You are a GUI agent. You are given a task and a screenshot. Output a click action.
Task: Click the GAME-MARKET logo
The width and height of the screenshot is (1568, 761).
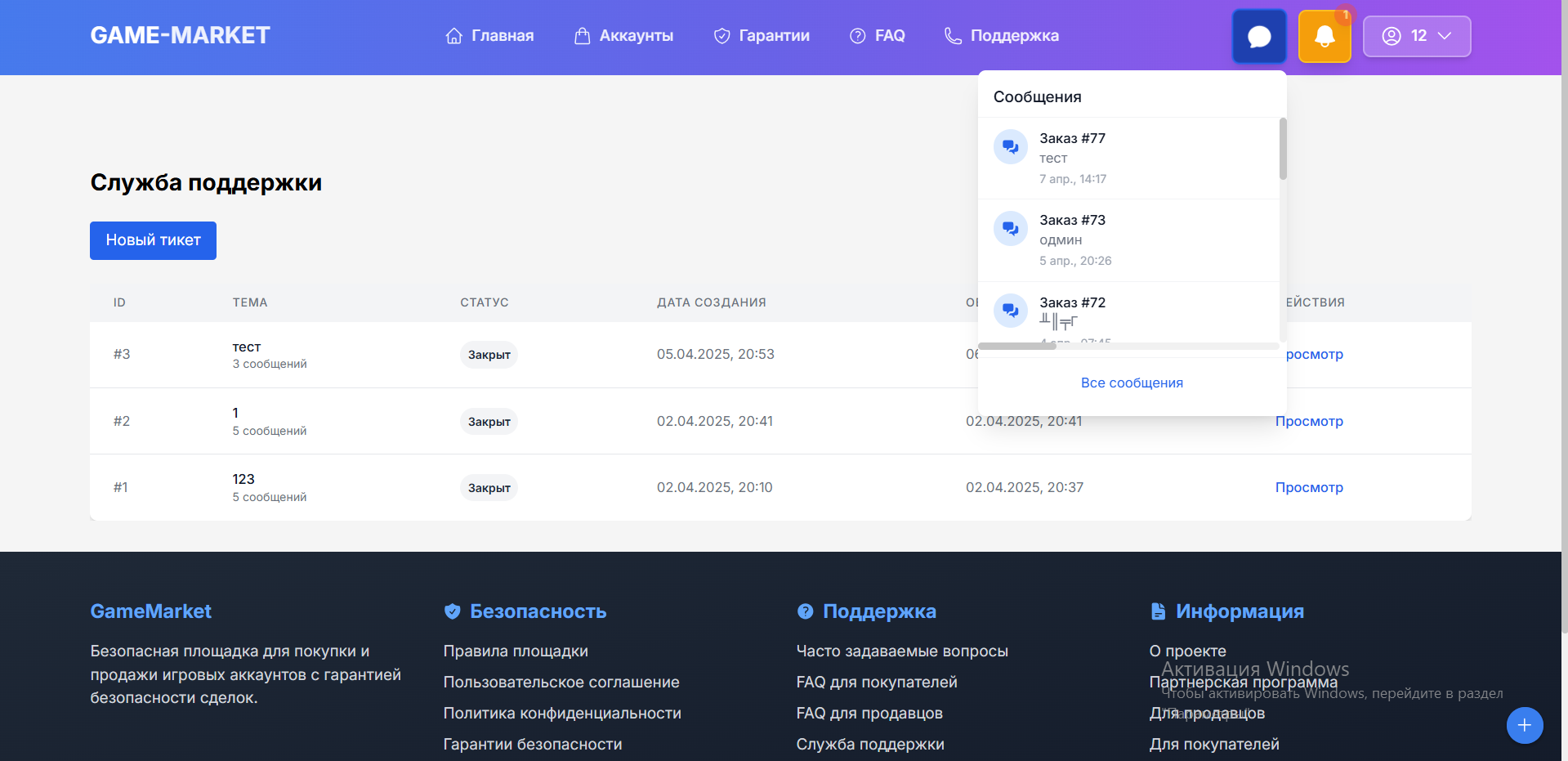(x=180, y=35)
